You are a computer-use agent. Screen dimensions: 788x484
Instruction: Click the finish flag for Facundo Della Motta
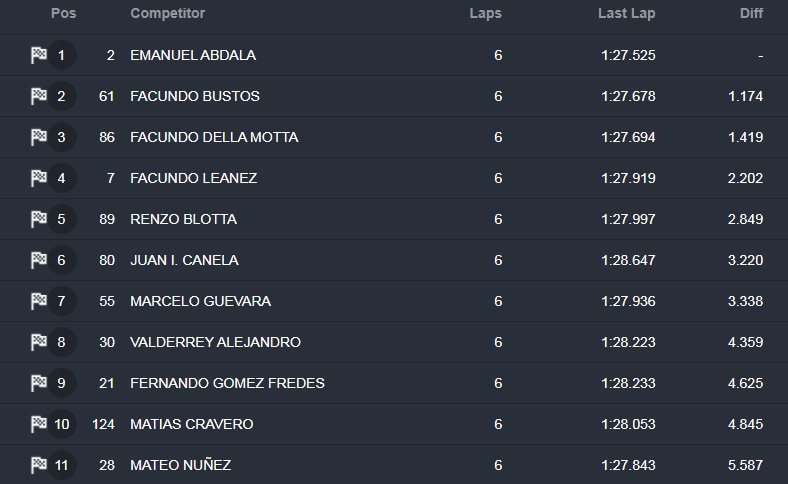pyautogui.click(x=39, y=137)
